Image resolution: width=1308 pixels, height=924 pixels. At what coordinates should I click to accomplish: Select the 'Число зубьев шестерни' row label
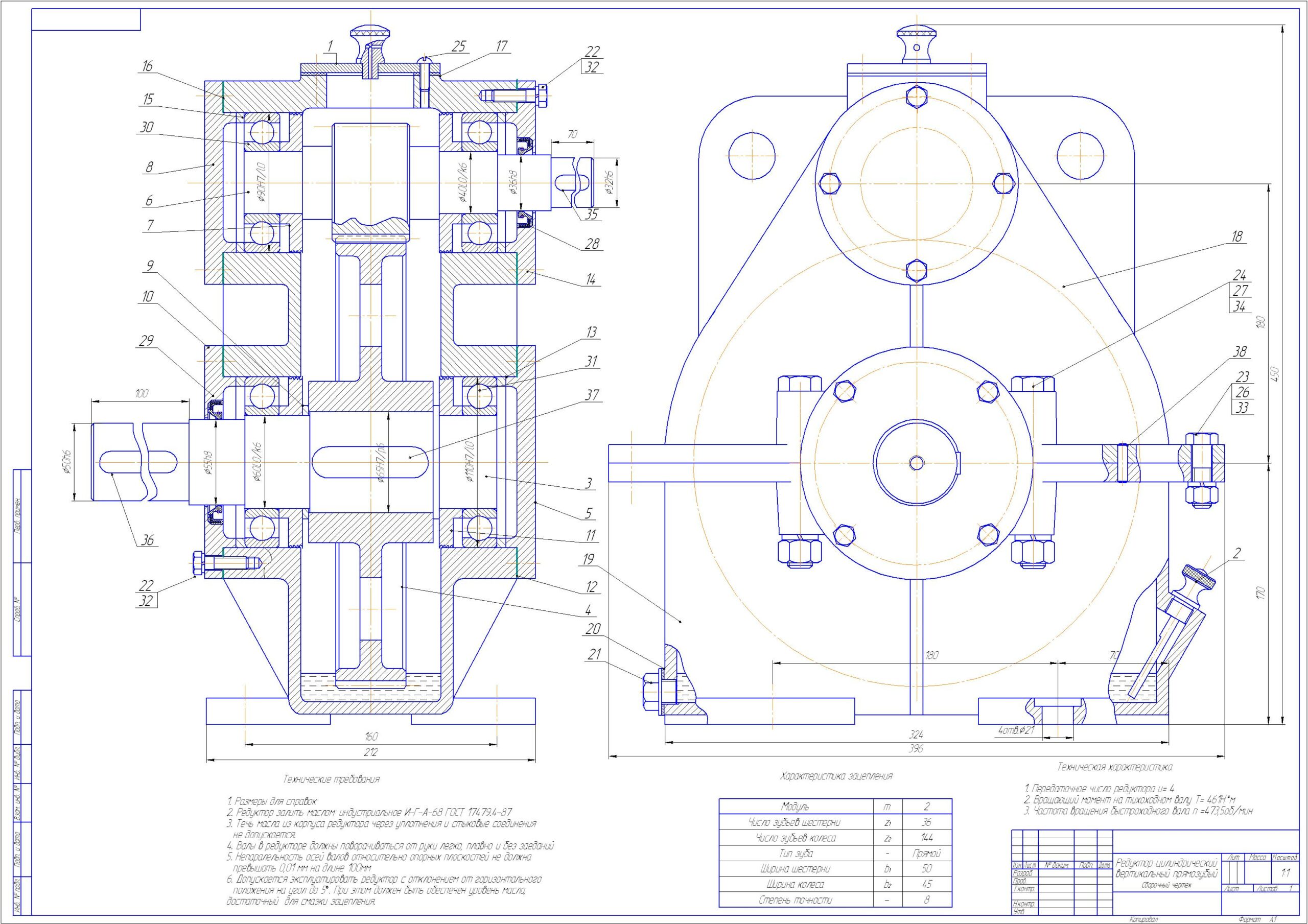click(796, 822)
